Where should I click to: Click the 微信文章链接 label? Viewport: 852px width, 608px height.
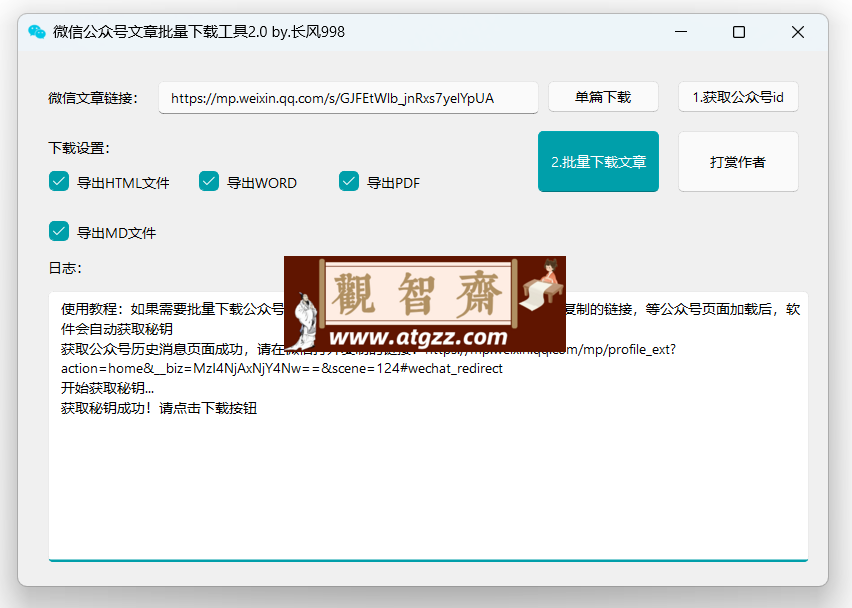pyautogui.click(x=93, y=98)
